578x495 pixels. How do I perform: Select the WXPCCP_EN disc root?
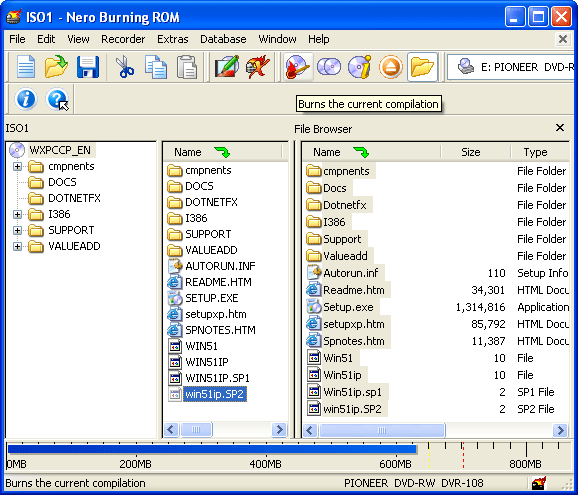pyautogui.click(x=60, y=150)
